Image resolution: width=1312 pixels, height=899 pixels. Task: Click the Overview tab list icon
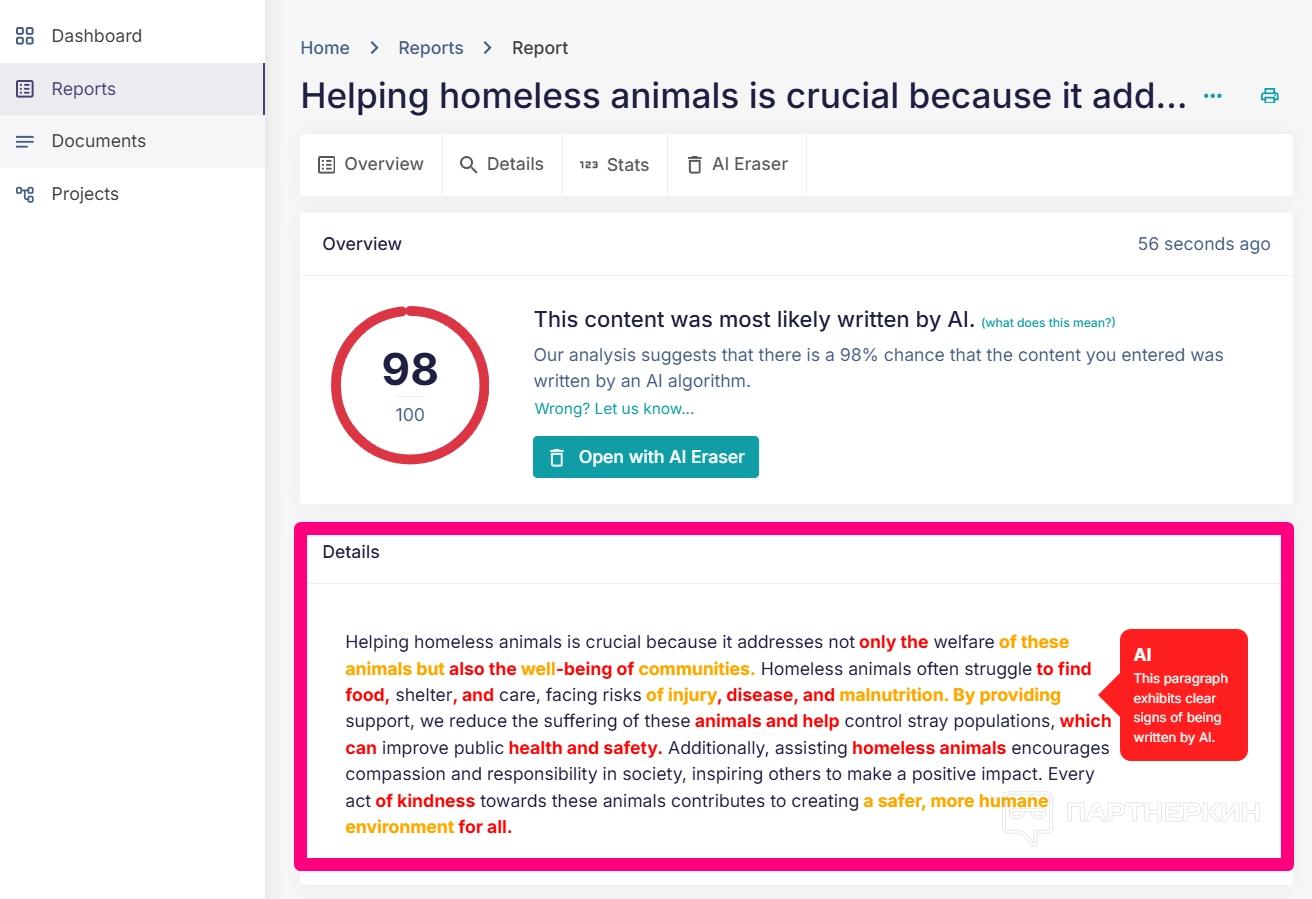tap(326, 165)
